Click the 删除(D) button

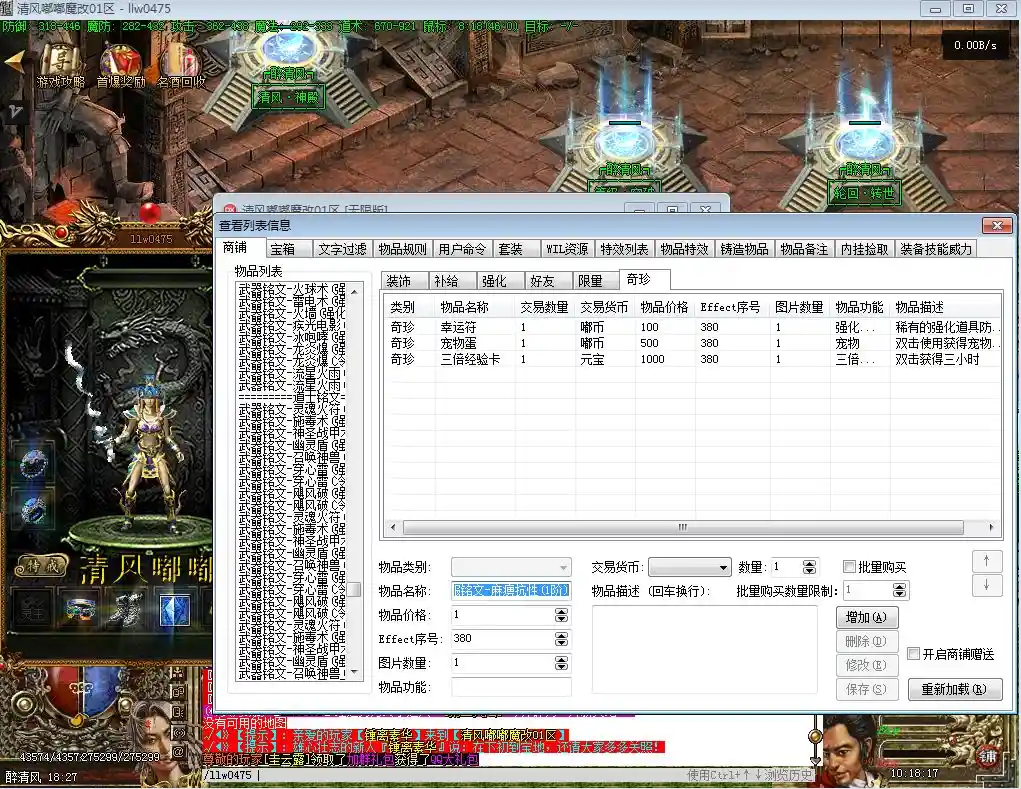tap(867, 641)
